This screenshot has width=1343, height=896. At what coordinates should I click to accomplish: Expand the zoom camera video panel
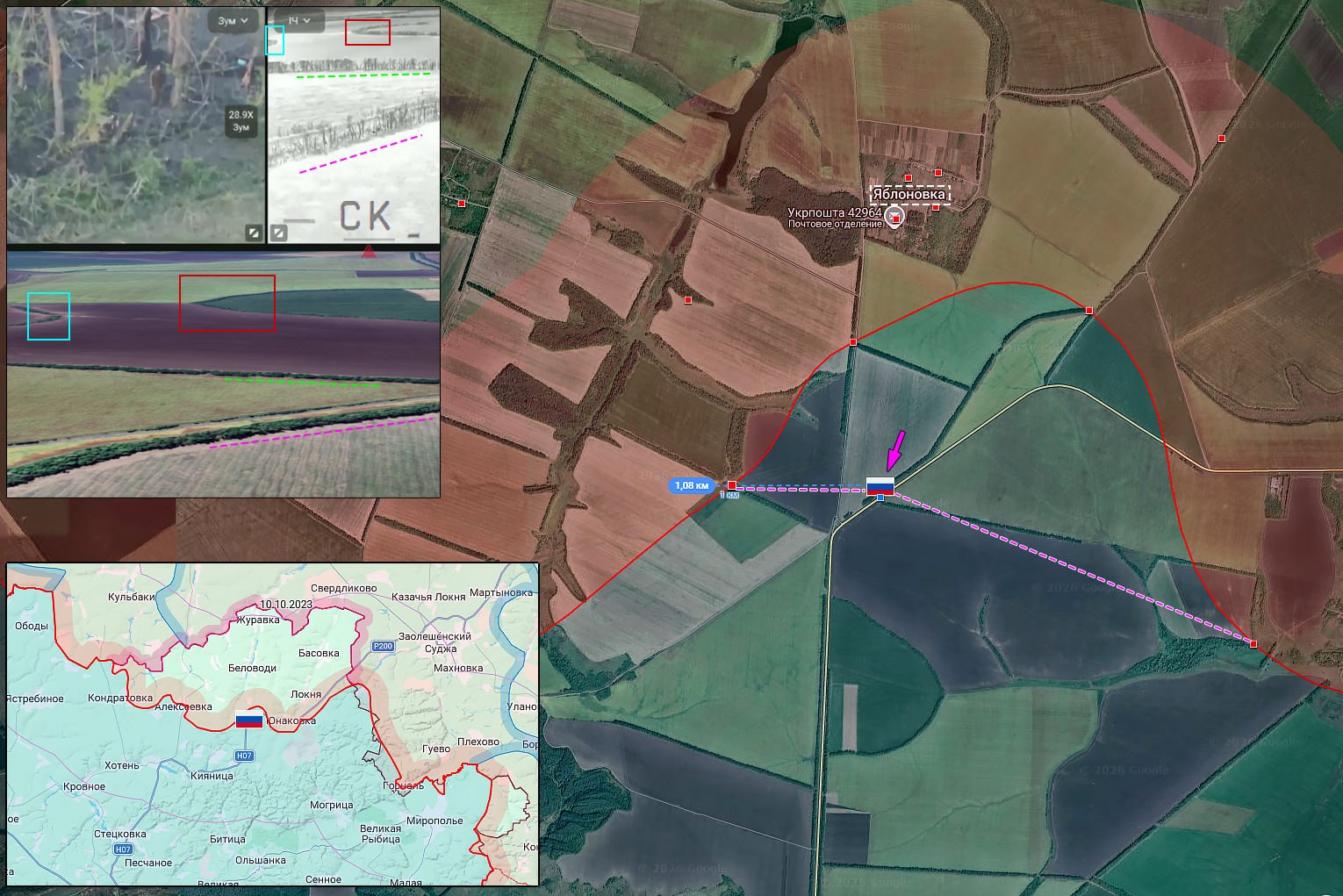tap(252, 233)
